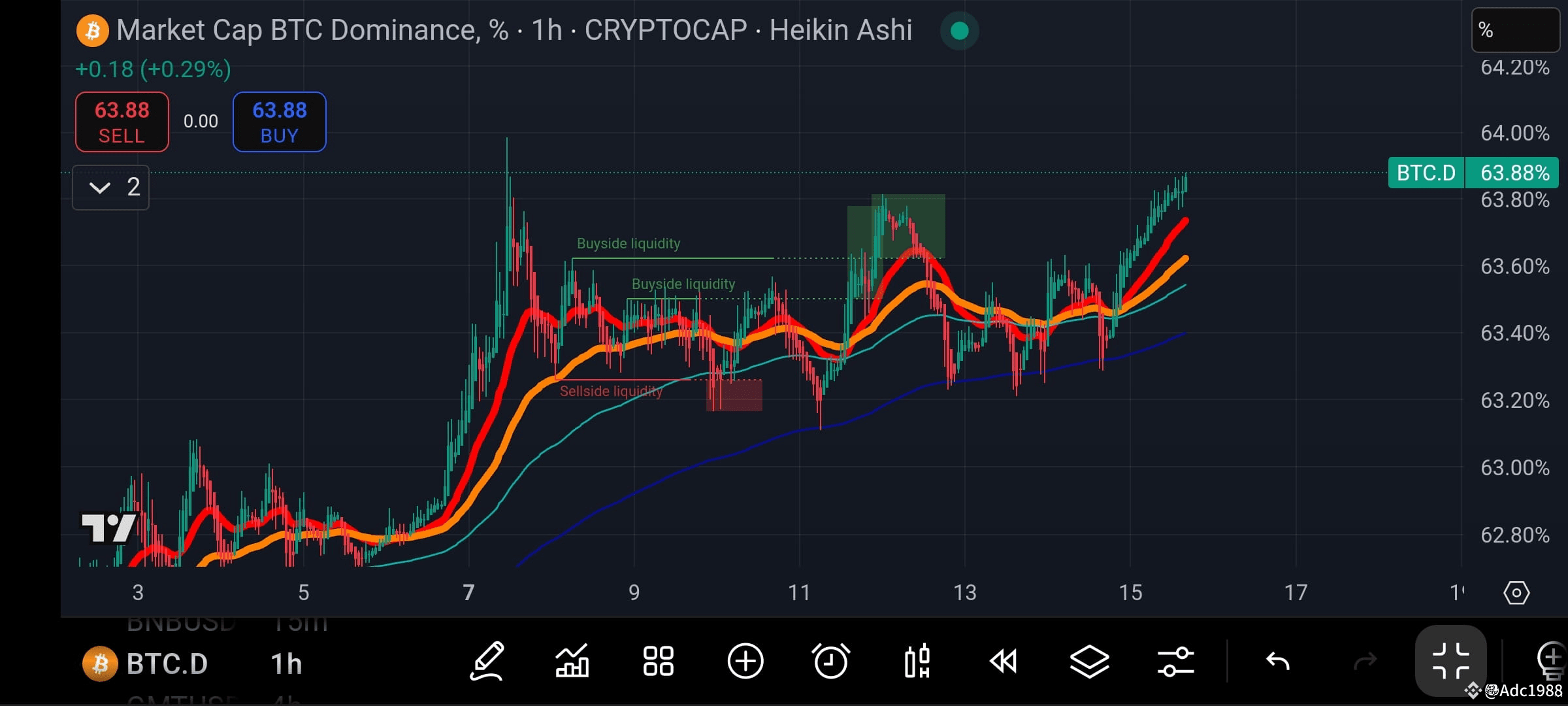
Task: Tap the TradingView logo on the chart
Action: pos(108,528)
